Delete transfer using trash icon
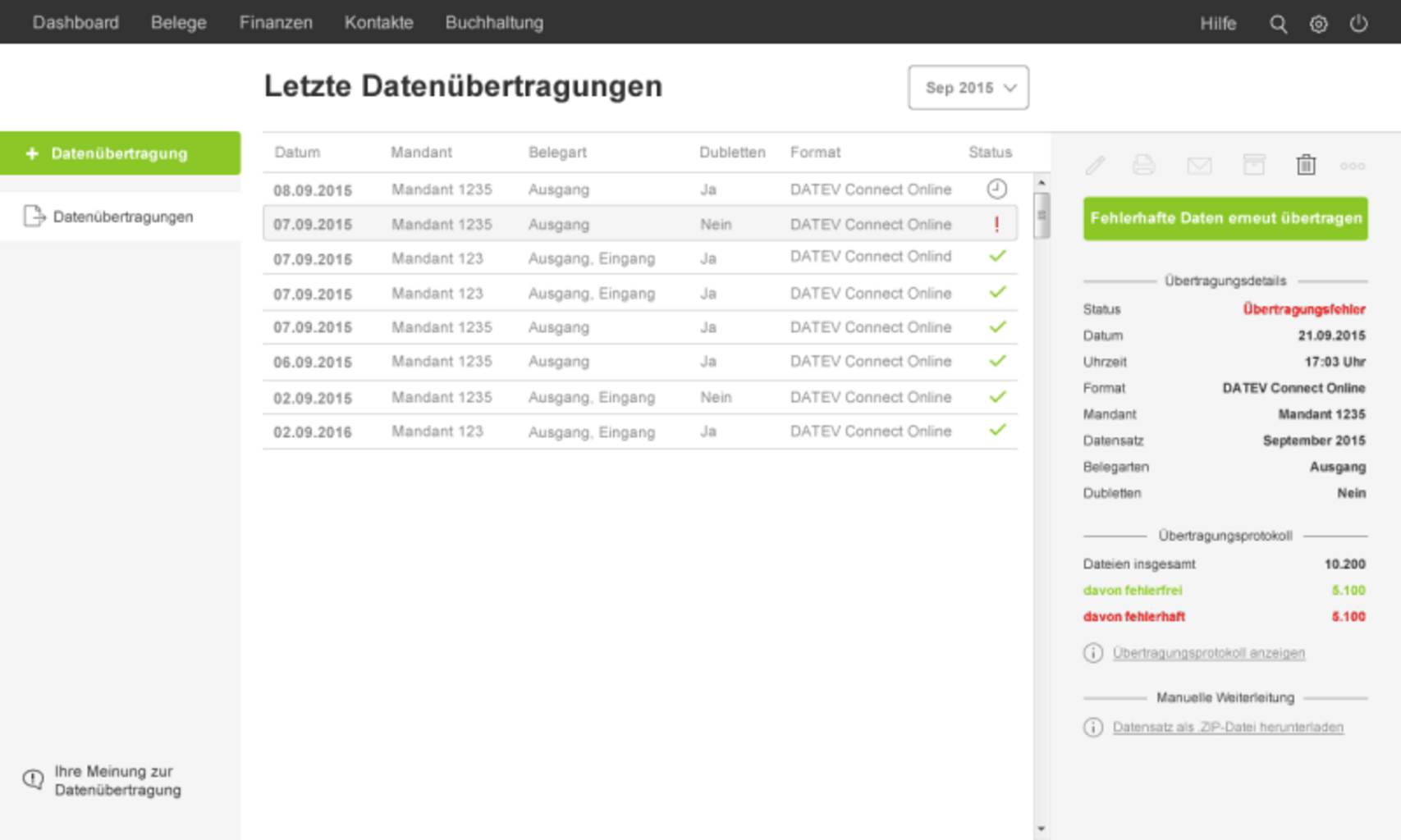 pyautogui.click(x=1306, y=165)
